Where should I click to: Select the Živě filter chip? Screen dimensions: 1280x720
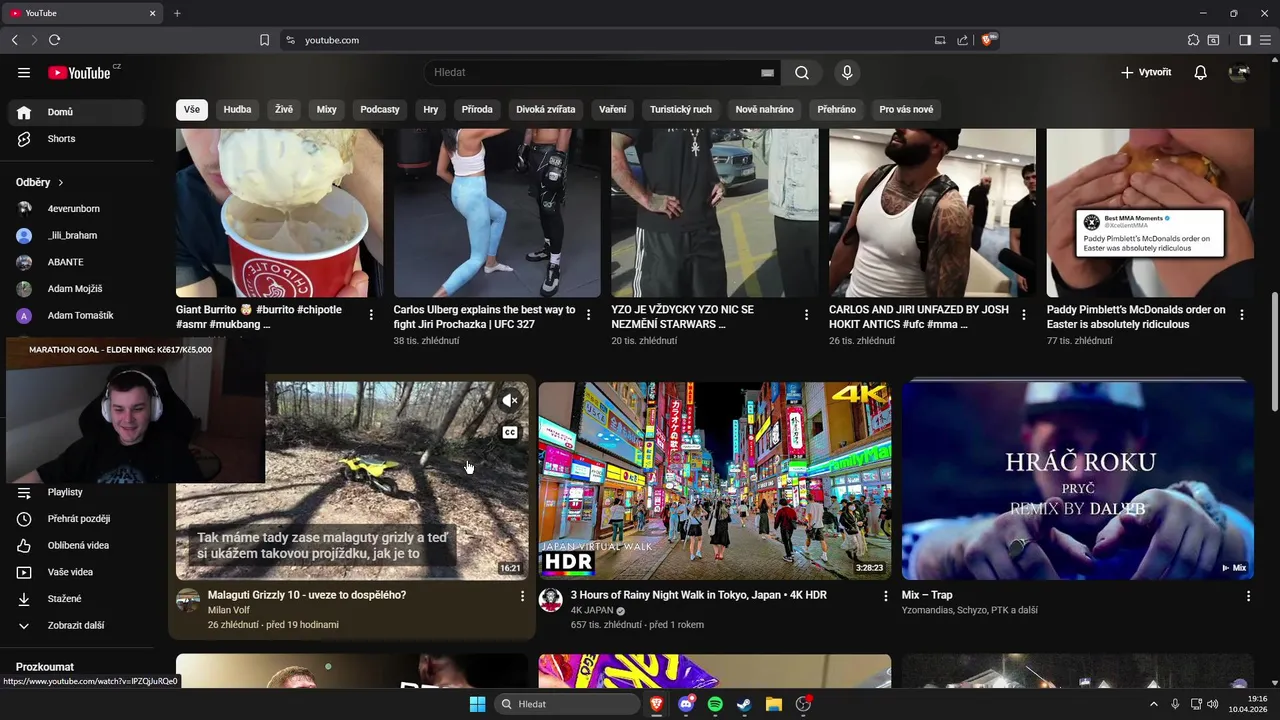pyautogui.click(x=284, y=109)
